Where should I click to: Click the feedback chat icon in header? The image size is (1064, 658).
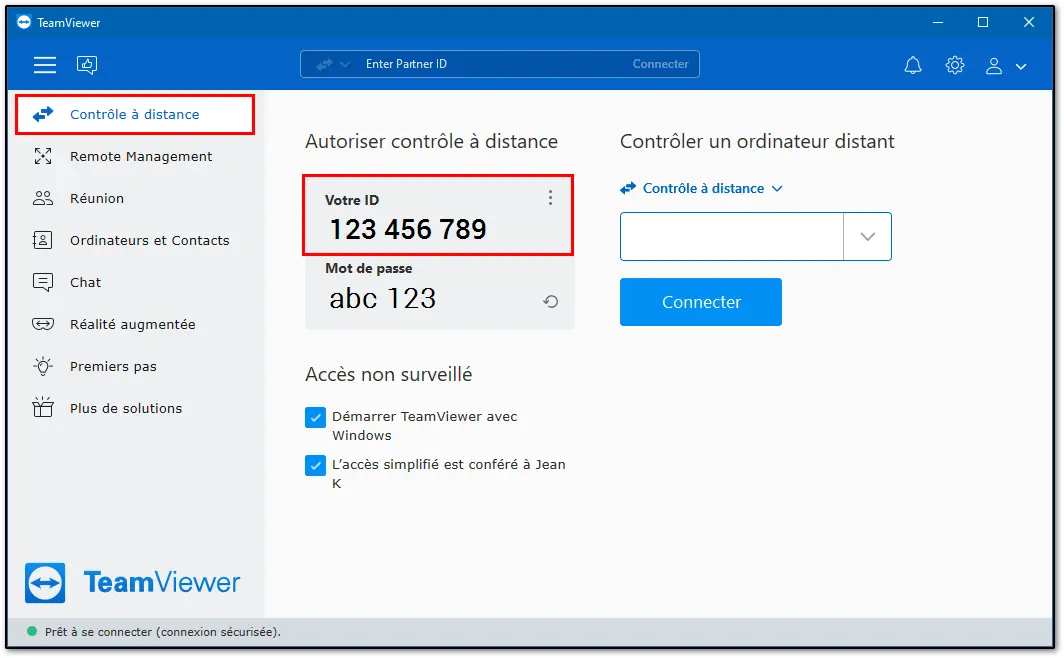87,64
